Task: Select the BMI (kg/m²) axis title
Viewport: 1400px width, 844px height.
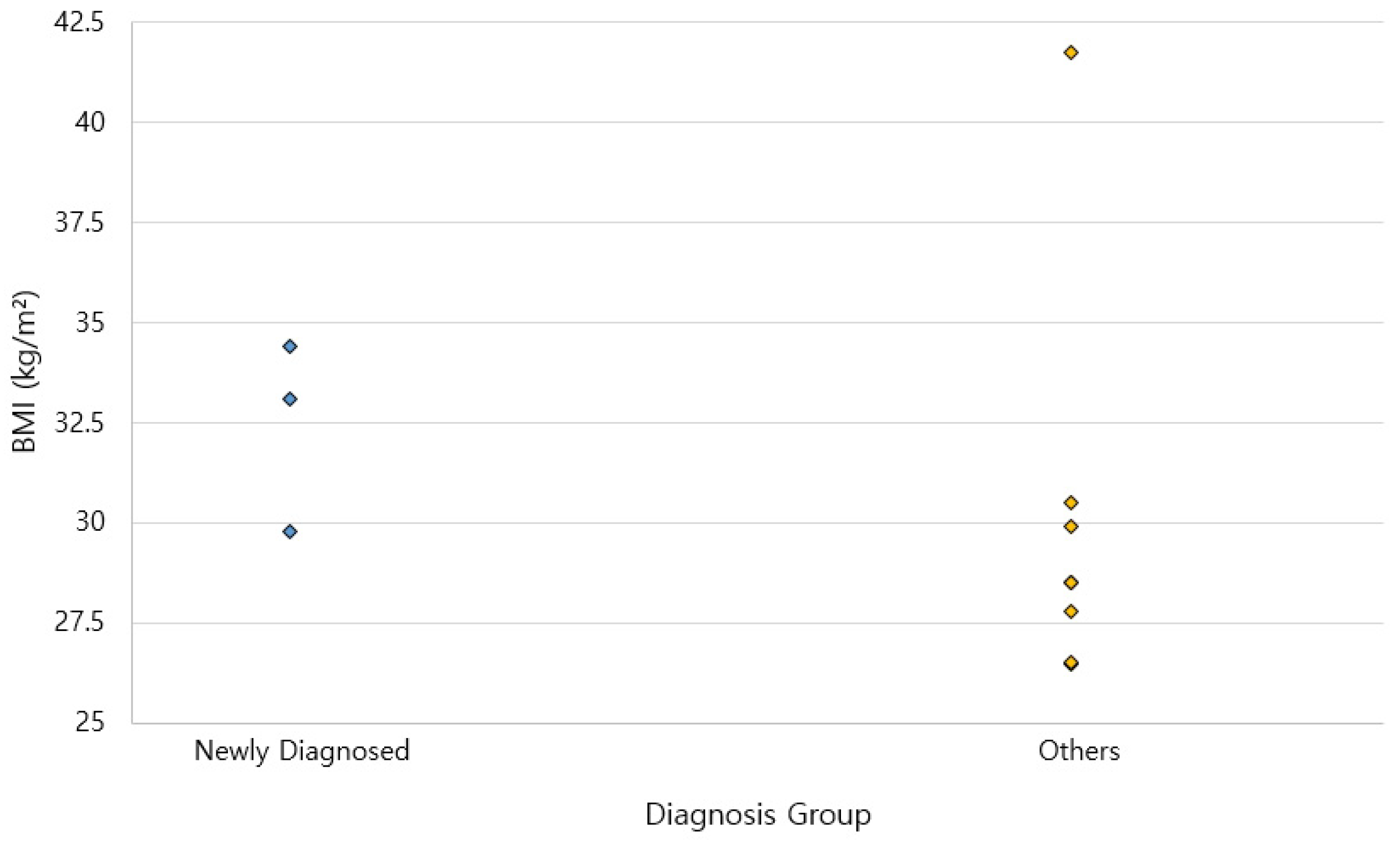Action: point(24,372)
